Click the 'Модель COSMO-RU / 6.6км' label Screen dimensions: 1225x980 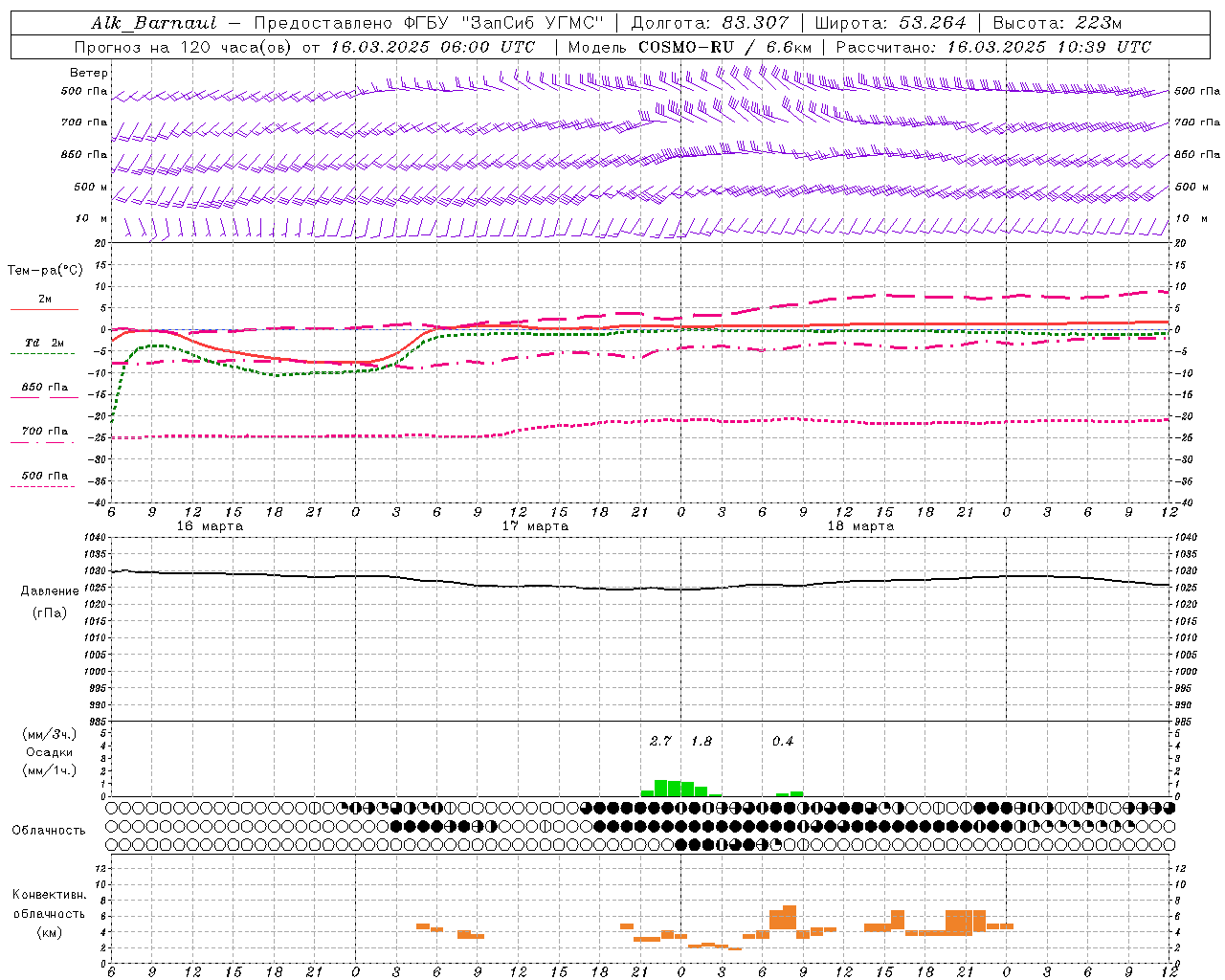point(689,47)
